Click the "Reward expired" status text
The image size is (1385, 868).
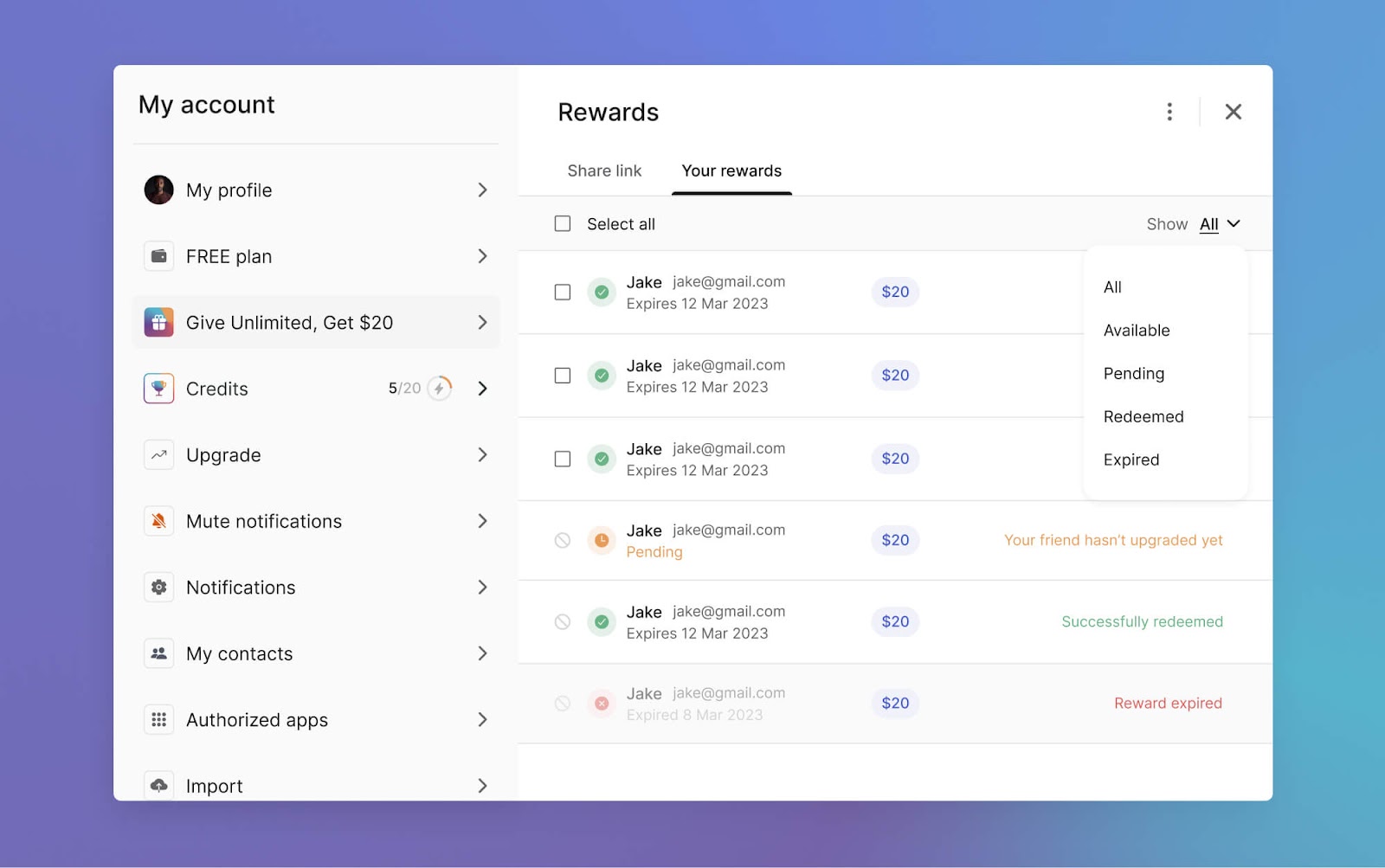pyautogui.click(x=1168, y=704)
